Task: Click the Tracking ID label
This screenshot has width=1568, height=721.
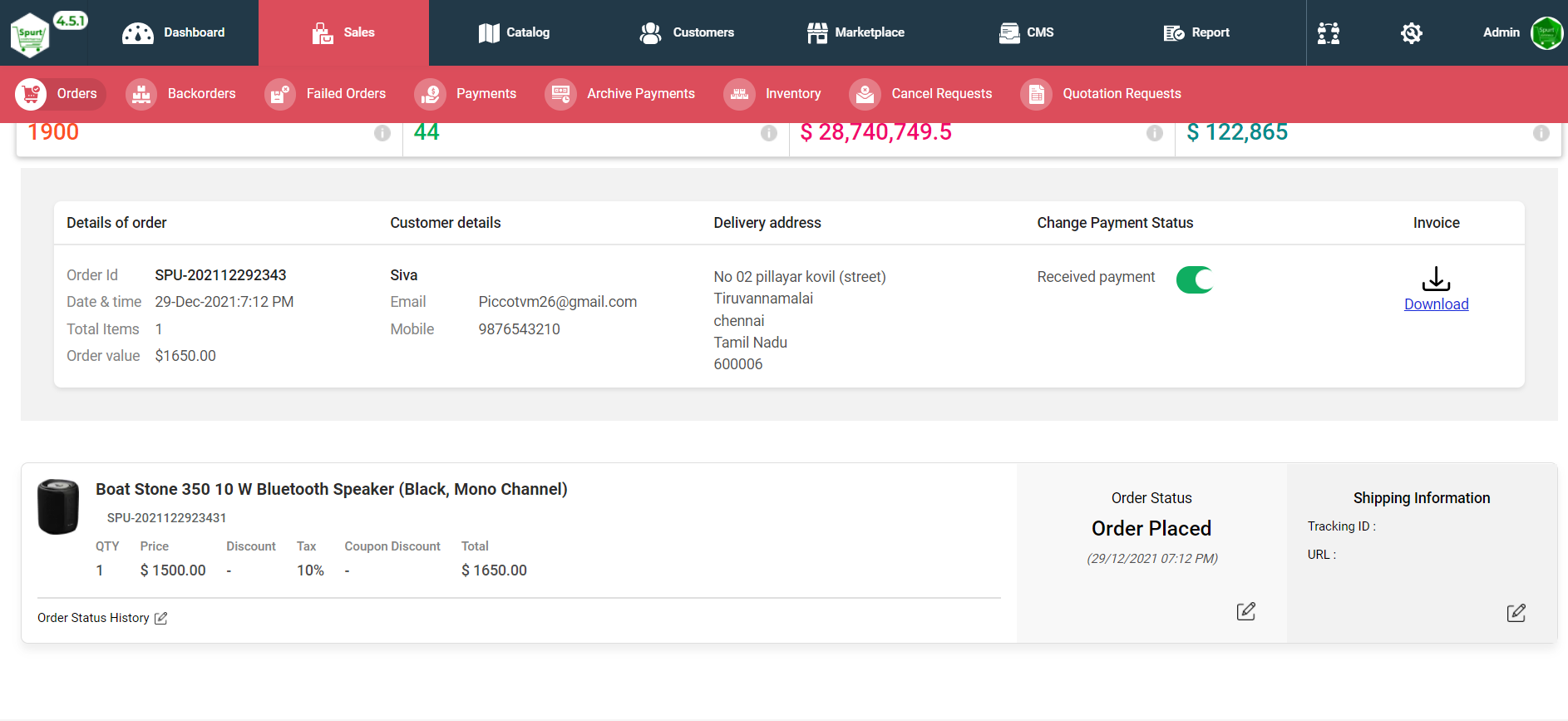Action: (x=1341, y=526)
